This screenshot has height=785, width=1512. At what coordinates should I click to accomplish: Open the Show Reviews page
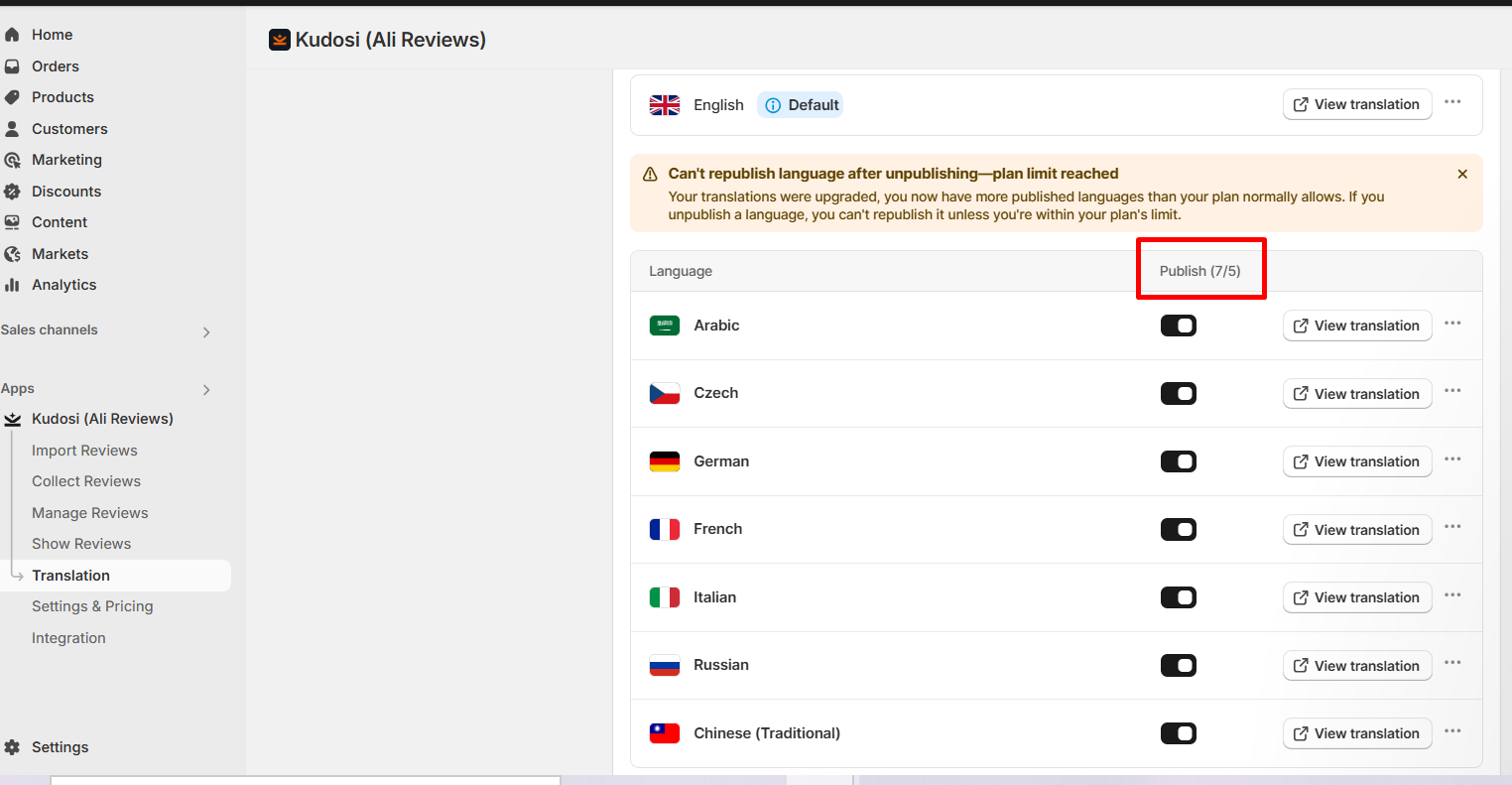[81, 544]
